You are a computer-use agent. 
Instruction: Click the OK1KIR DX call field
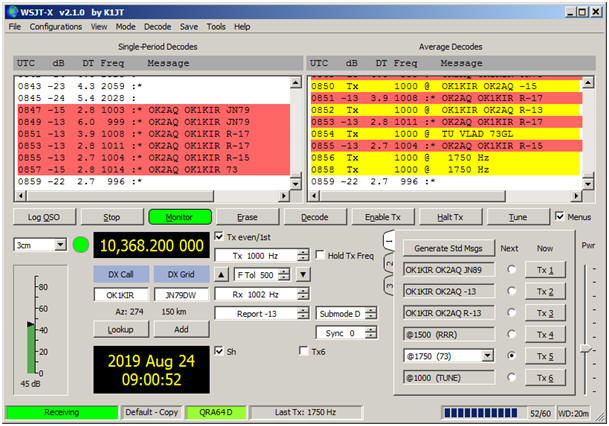pos(121,295)
